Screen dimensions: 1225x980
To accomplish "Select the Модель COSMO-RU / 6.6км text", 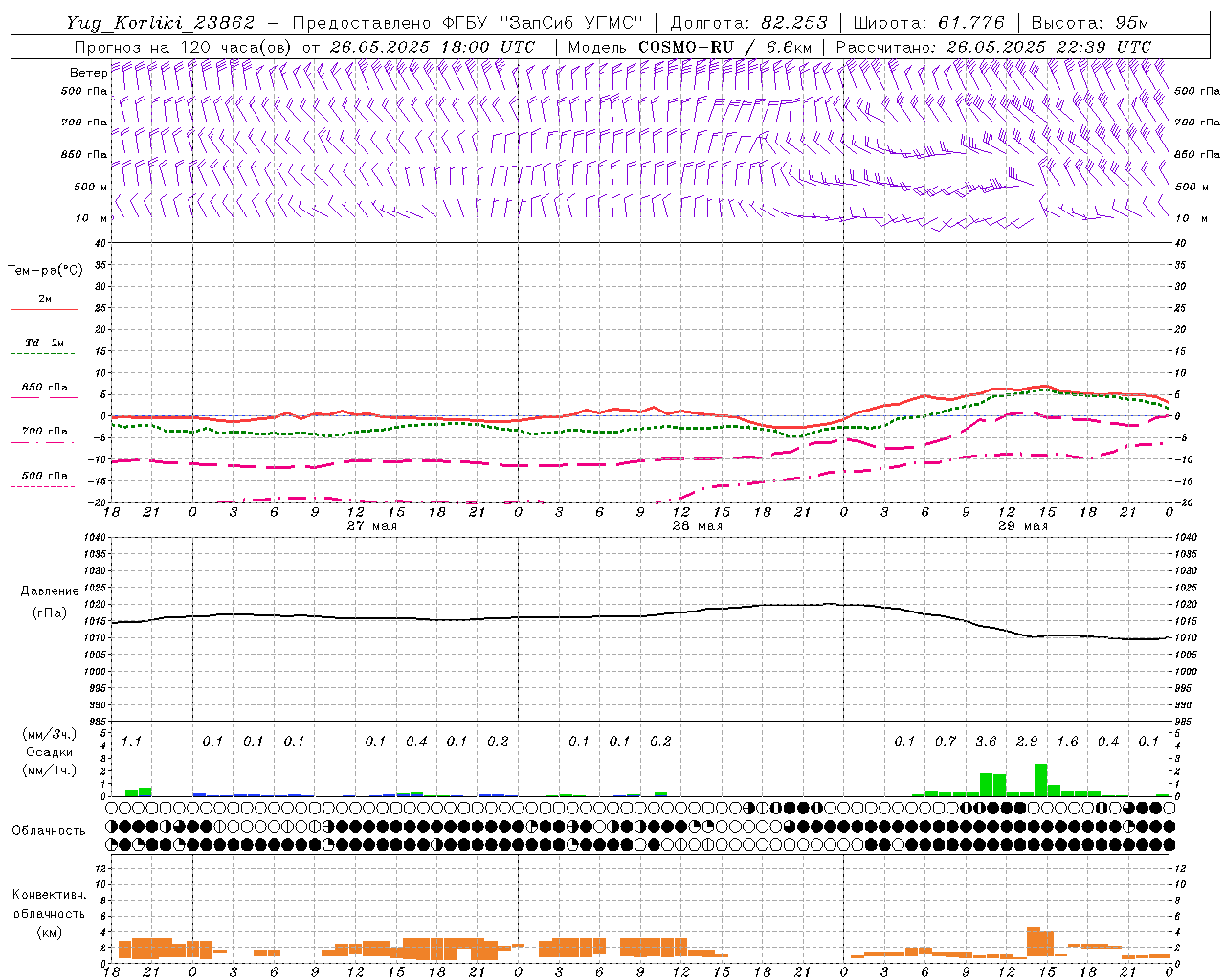I will (x=690, y=47).
